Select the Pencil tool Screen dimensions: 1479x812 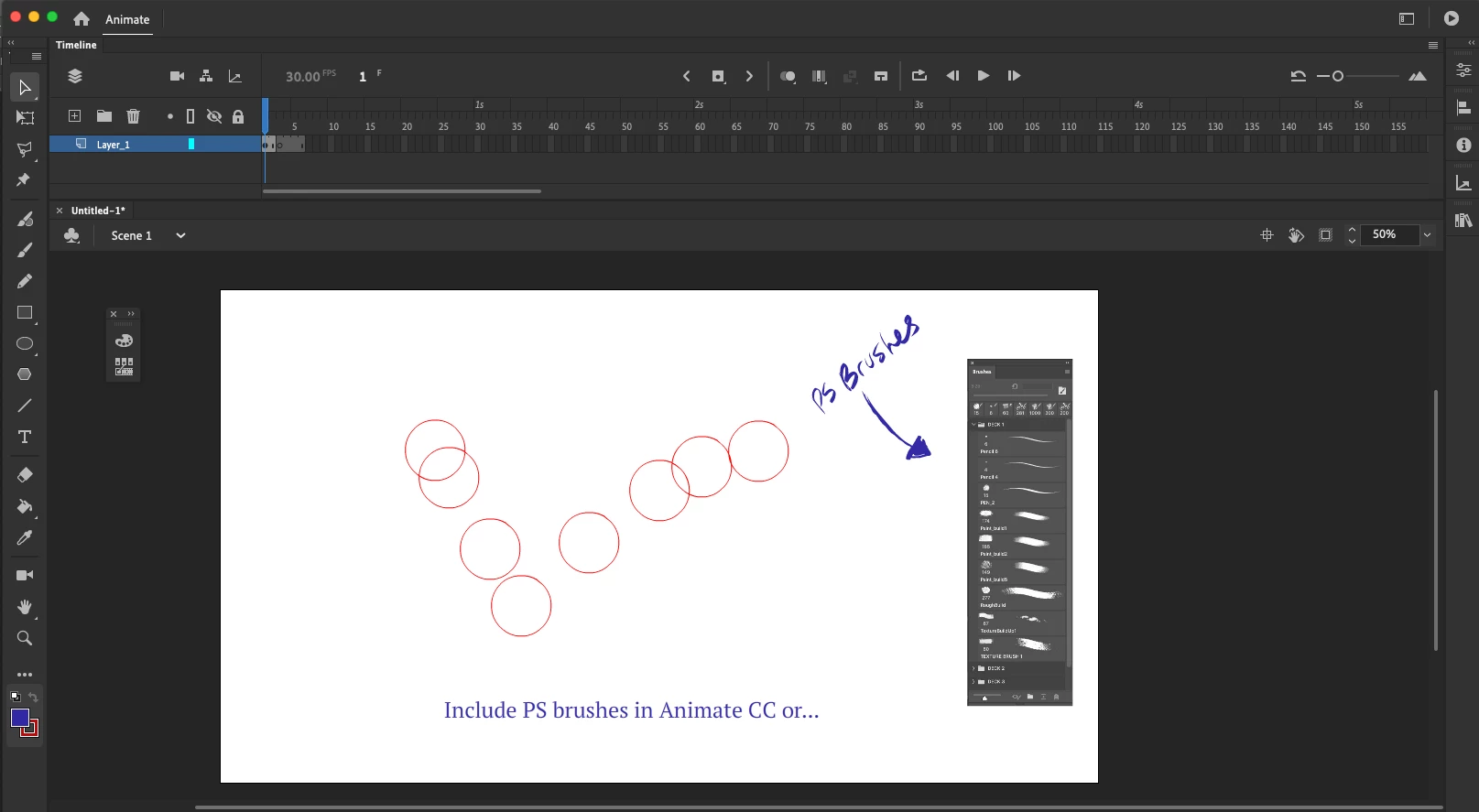pyautogui.click(x=25, y=281)
